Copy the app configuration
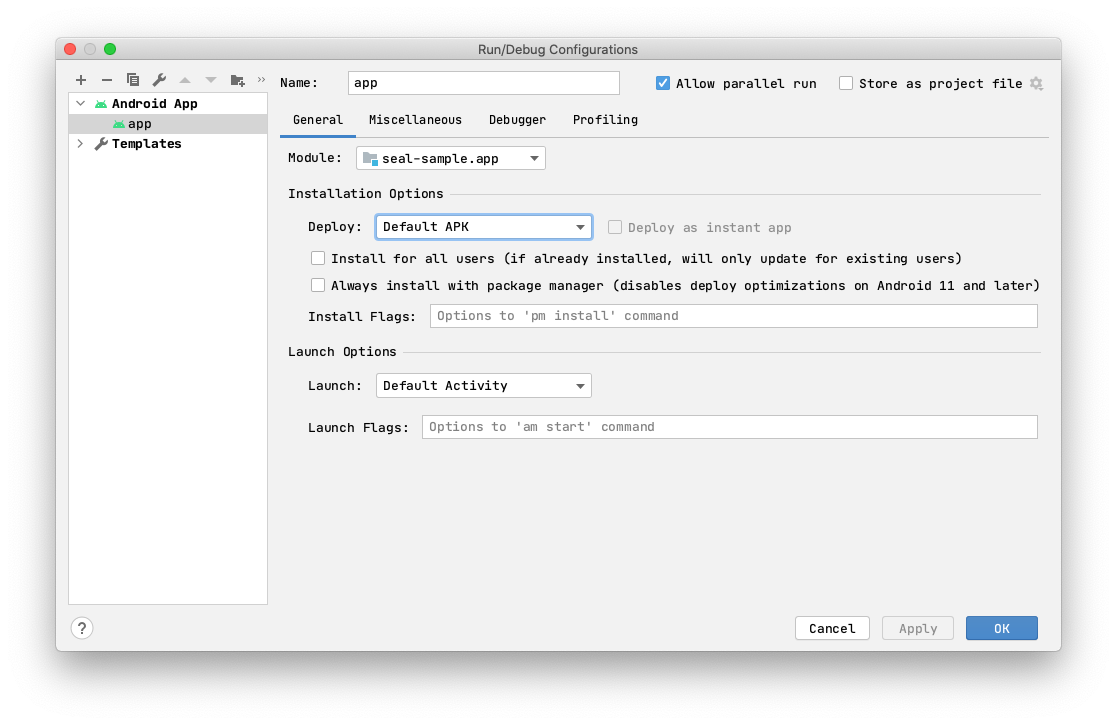This screenshot has width=1117, height=725. (133, 80)
